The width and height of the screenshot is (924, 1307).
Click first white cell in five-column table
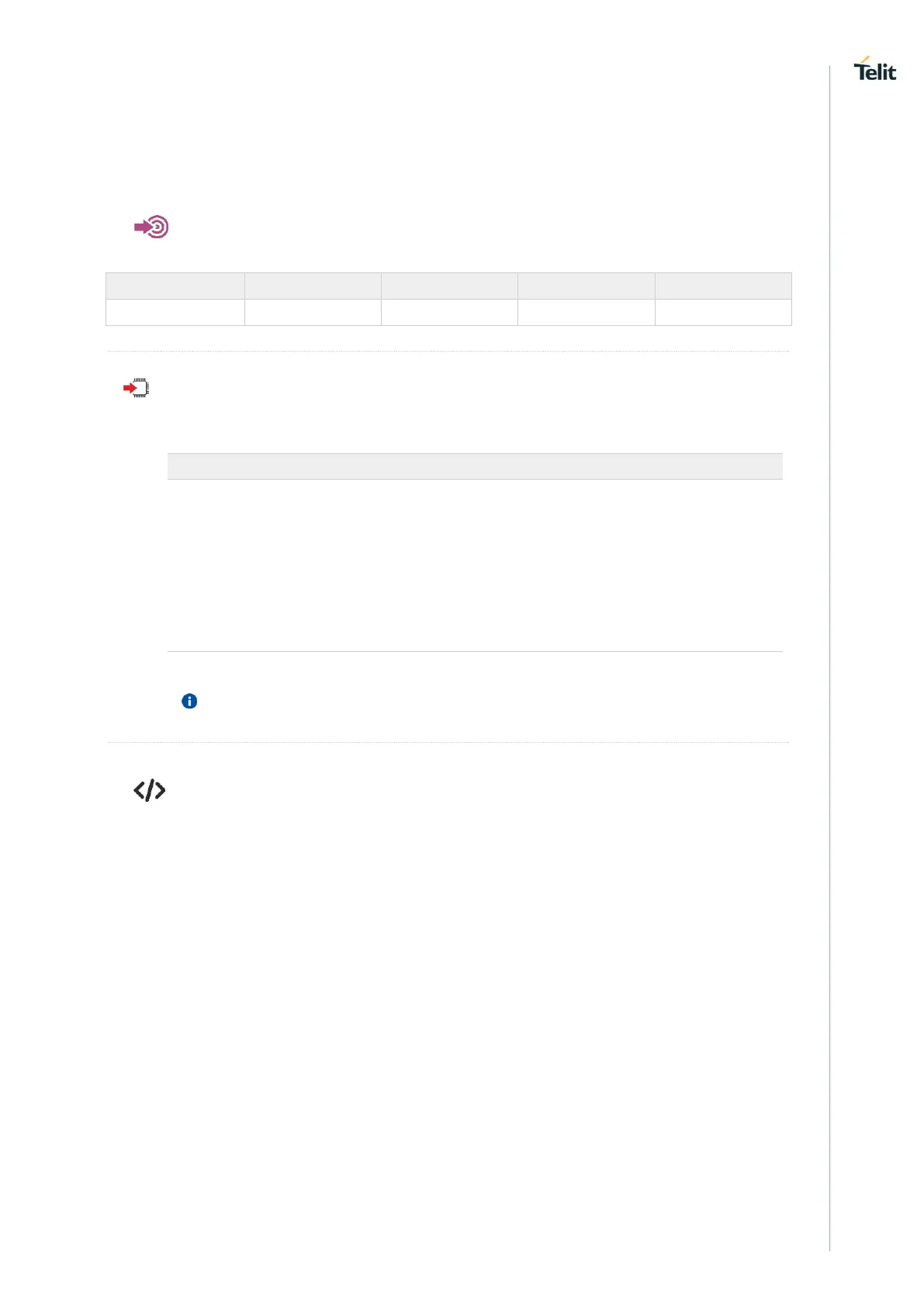tap(175, 312)
